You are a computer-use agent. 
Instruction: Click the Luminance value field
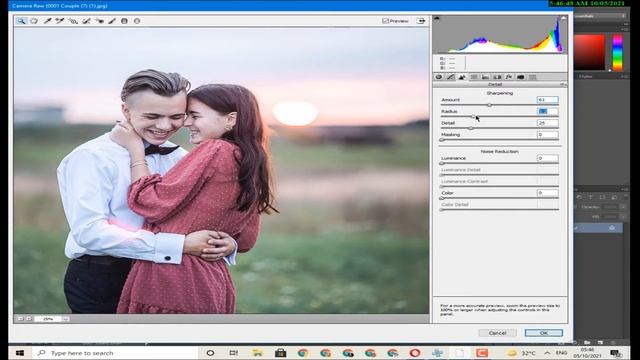[x=547, y=158]
